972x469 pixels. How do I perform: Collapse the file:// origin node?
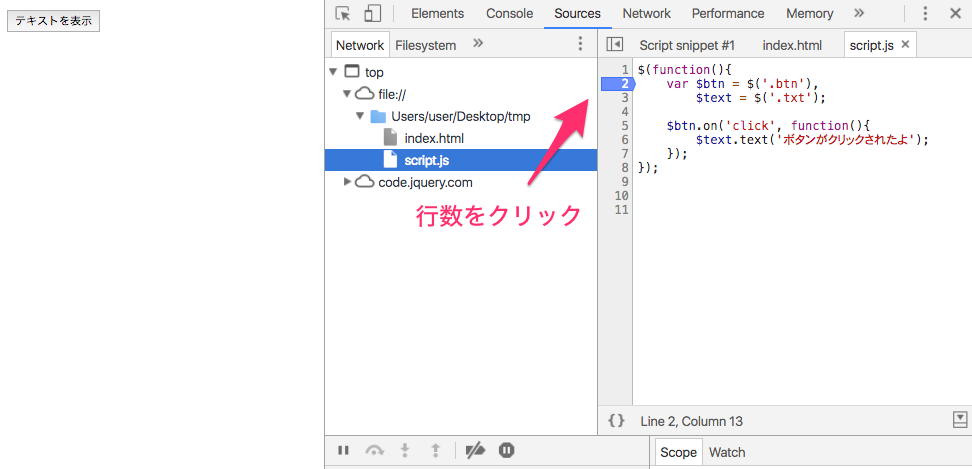(347, 94)
